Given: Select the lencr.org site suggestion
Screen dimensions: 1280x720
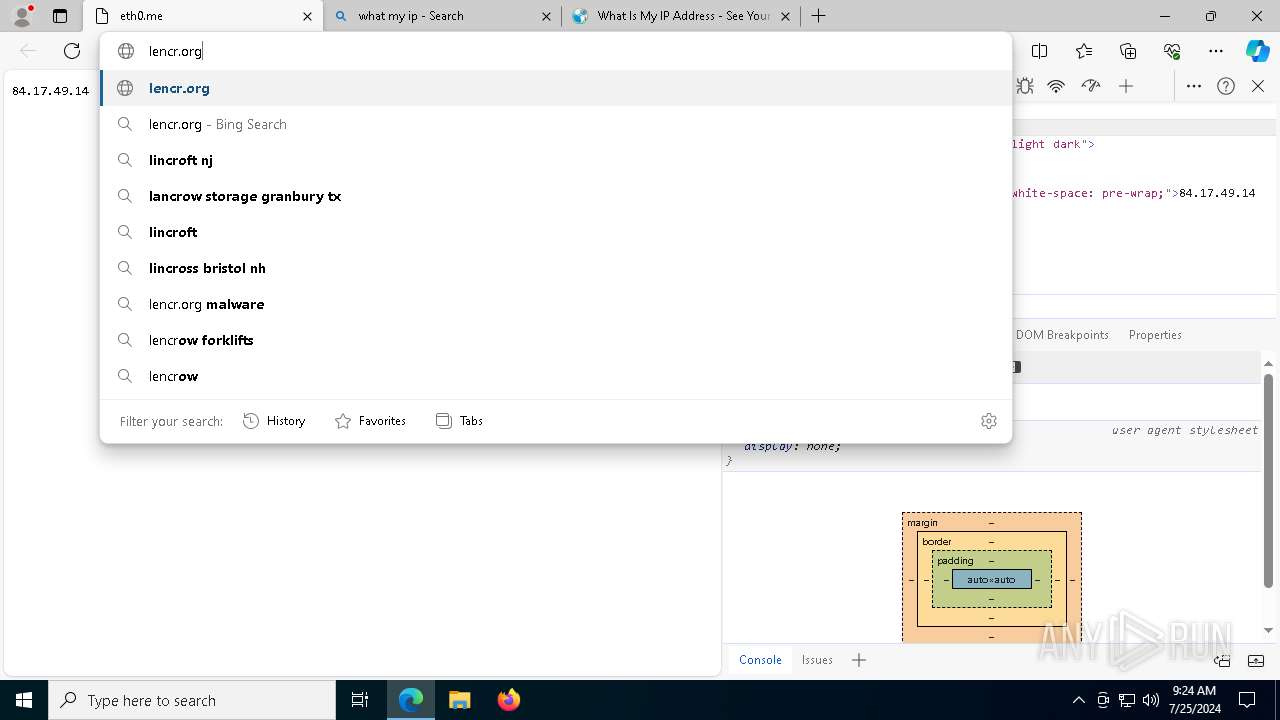Looking at the screenshot, I should 556,88.
